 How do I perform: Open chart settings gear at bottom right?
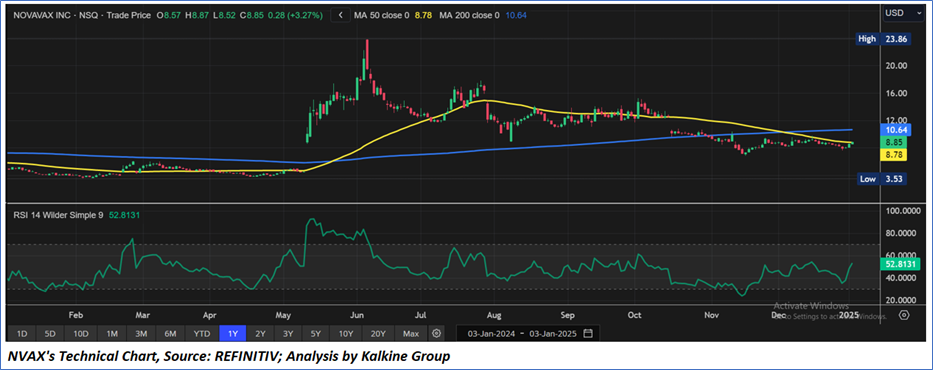tap(904, 315)
